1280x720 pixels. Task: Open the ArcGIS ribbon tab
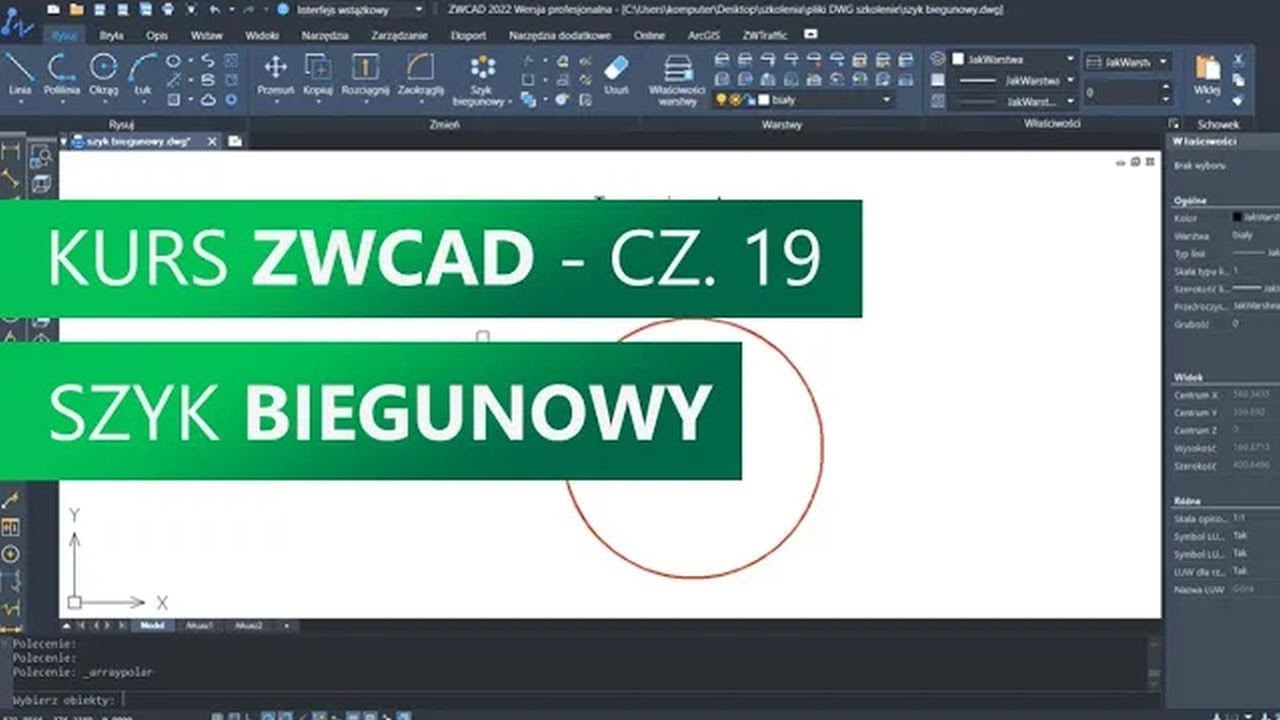click(704, 35)
